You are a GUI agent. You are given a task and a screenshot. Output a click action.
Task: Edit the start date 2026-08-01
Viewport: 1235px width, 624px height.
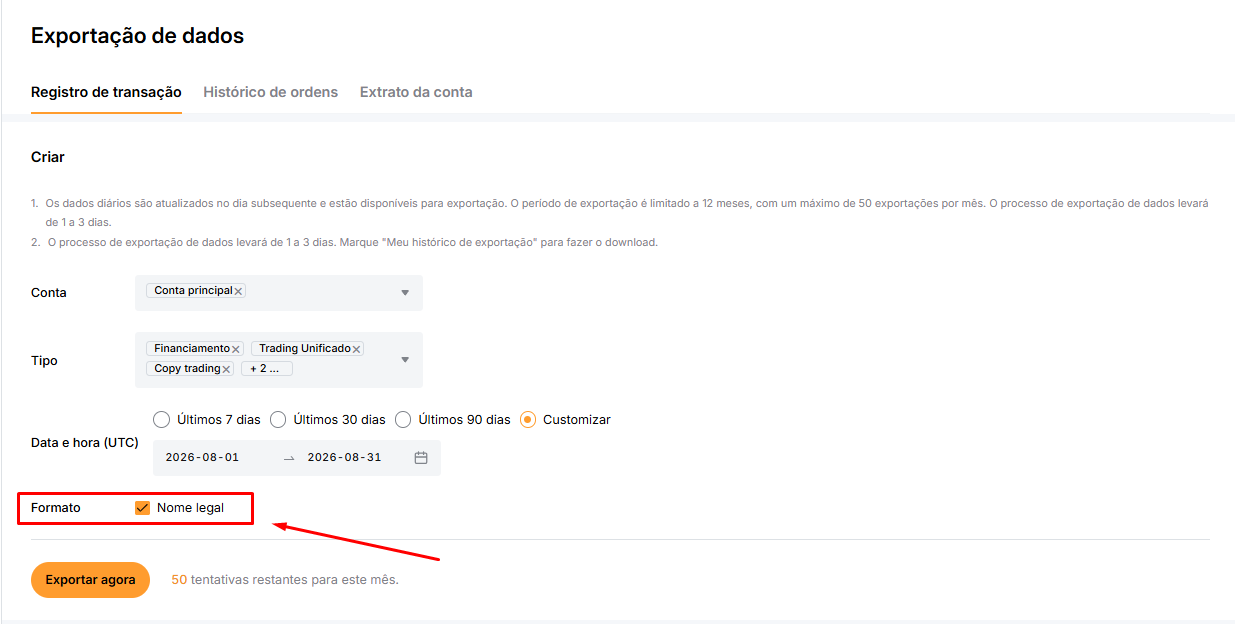[202, 457]
